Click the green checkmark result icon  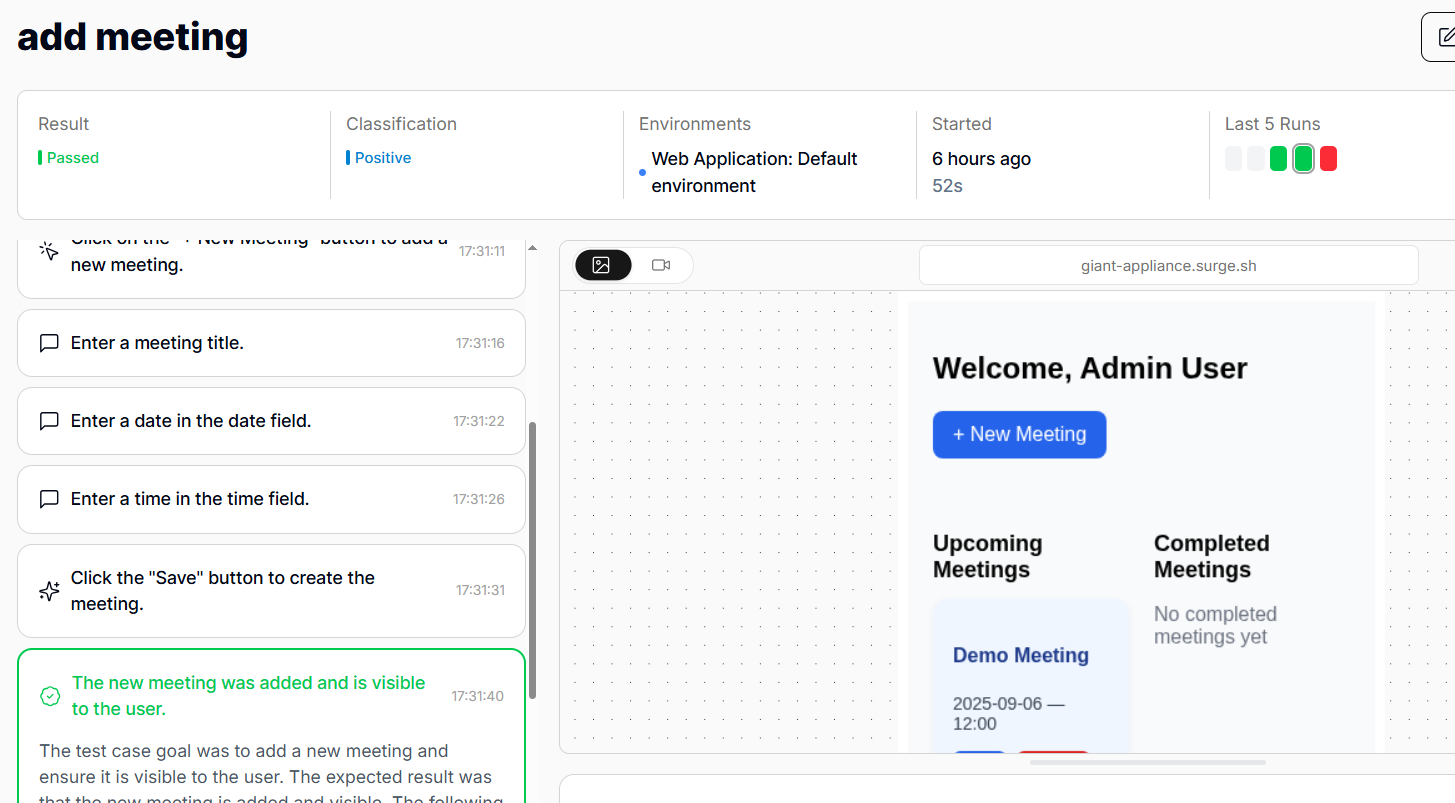click(x=50, y=696)
